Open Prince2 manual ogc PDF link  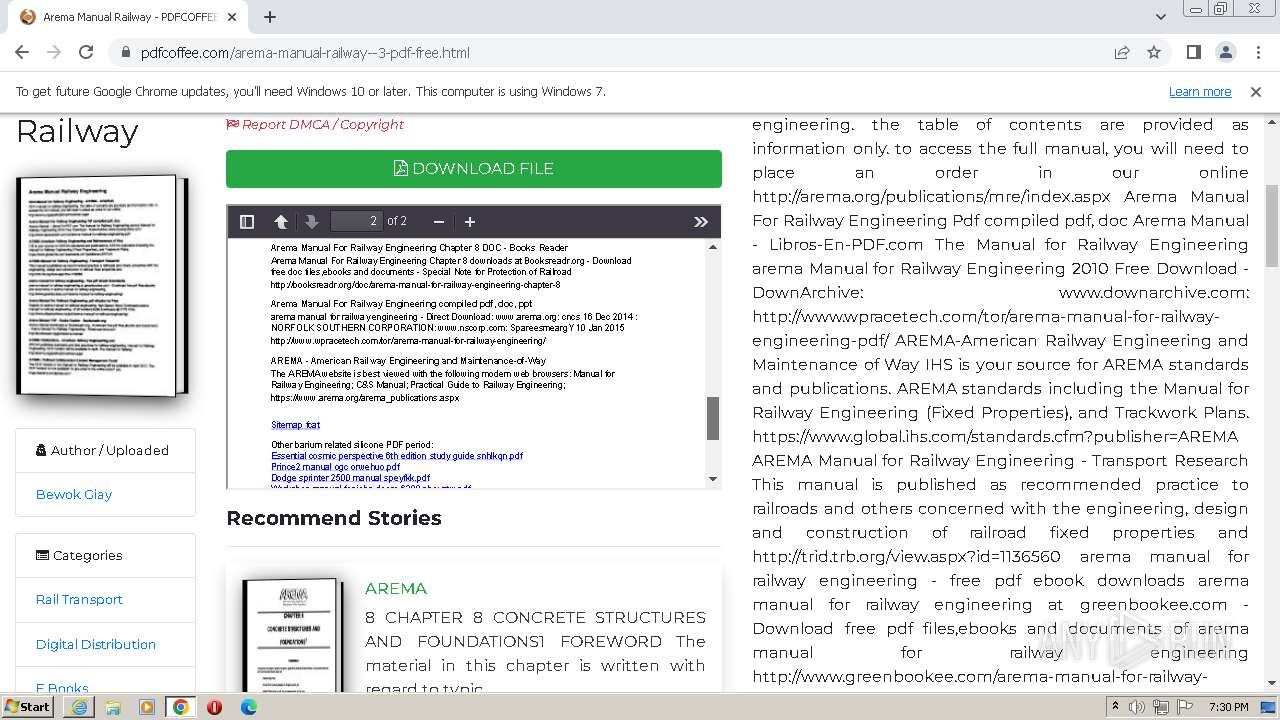click(335, 467)
